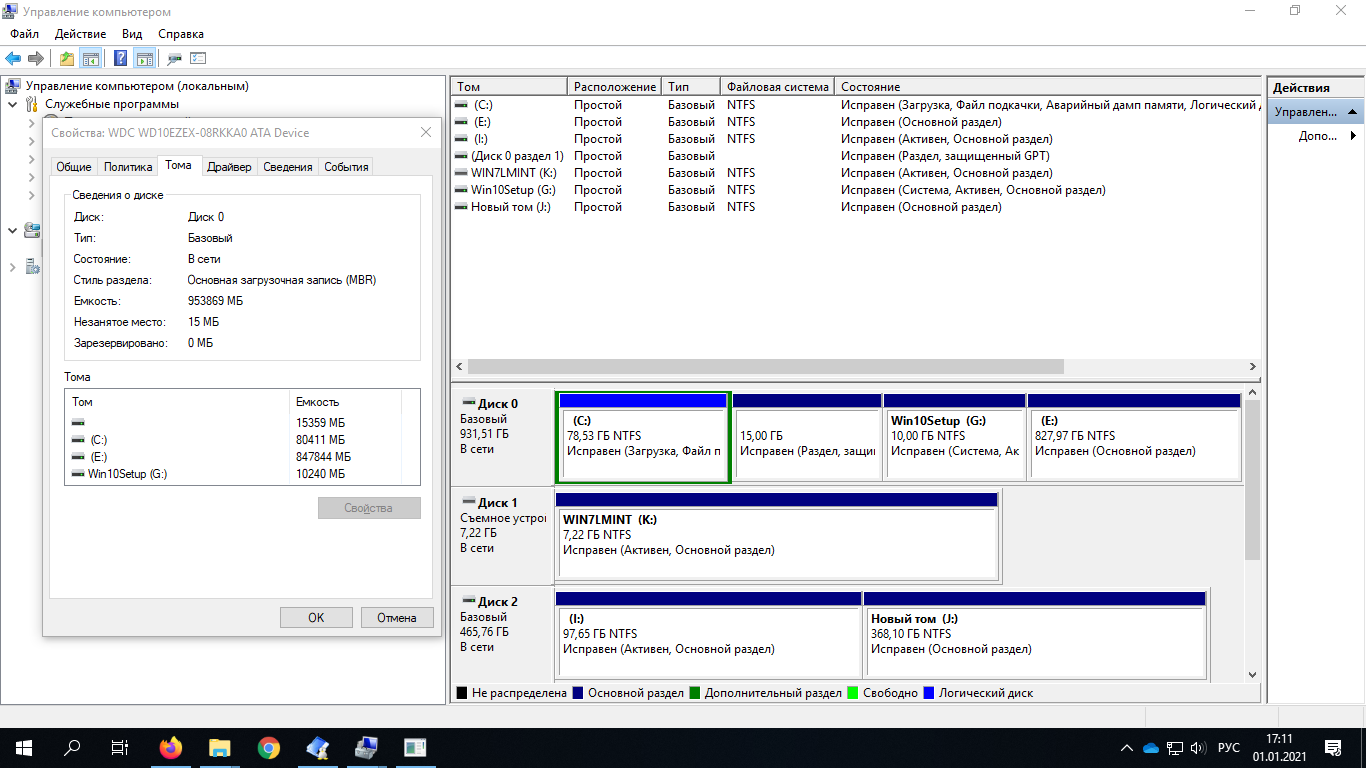Select the 15,00 ГБ GPT-protected partition block
Viewport: 1366px width, 768px height.
click(806, 437)
